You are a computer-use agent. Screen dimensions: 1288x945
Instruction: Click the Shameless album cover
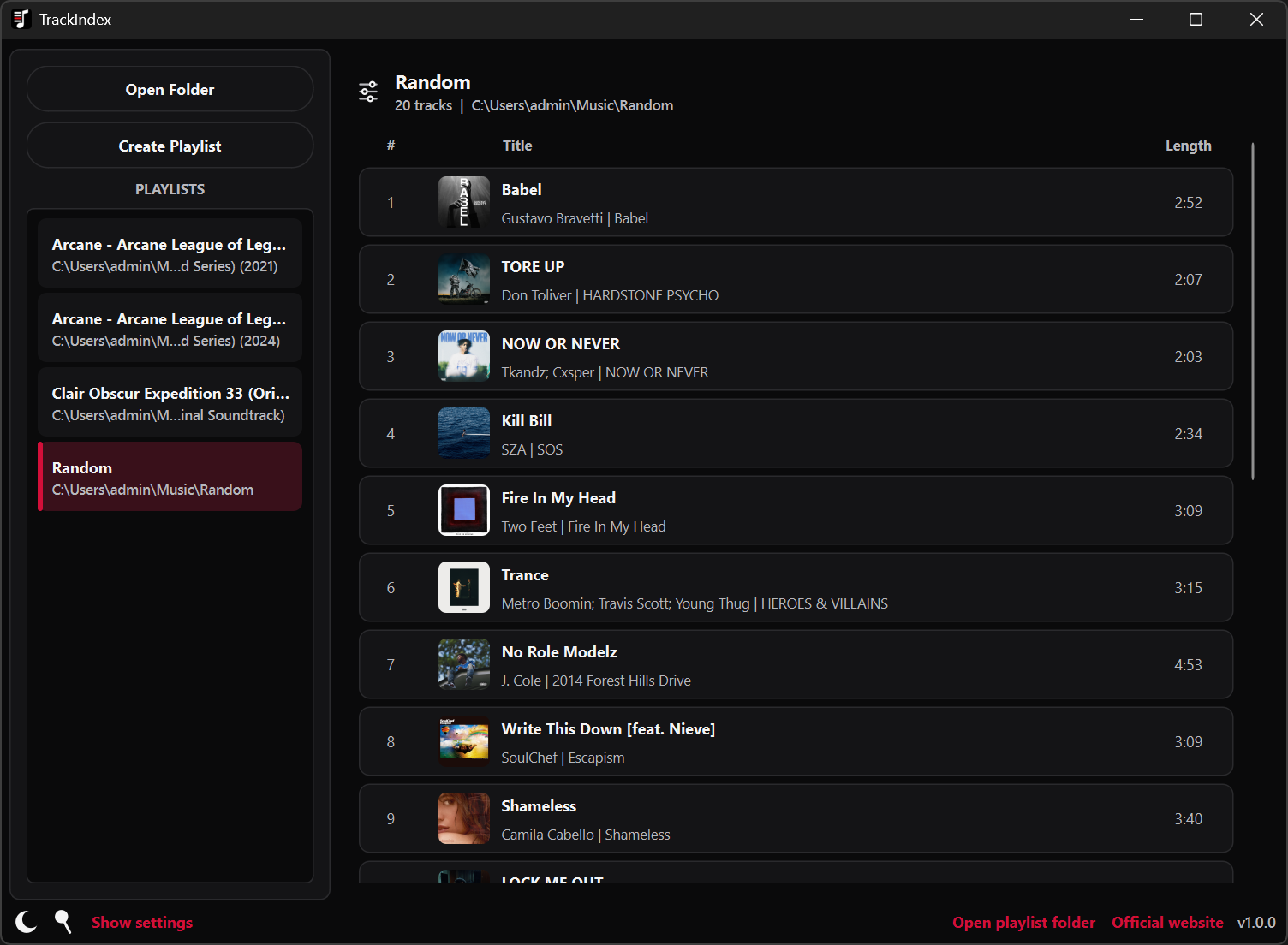464,818
